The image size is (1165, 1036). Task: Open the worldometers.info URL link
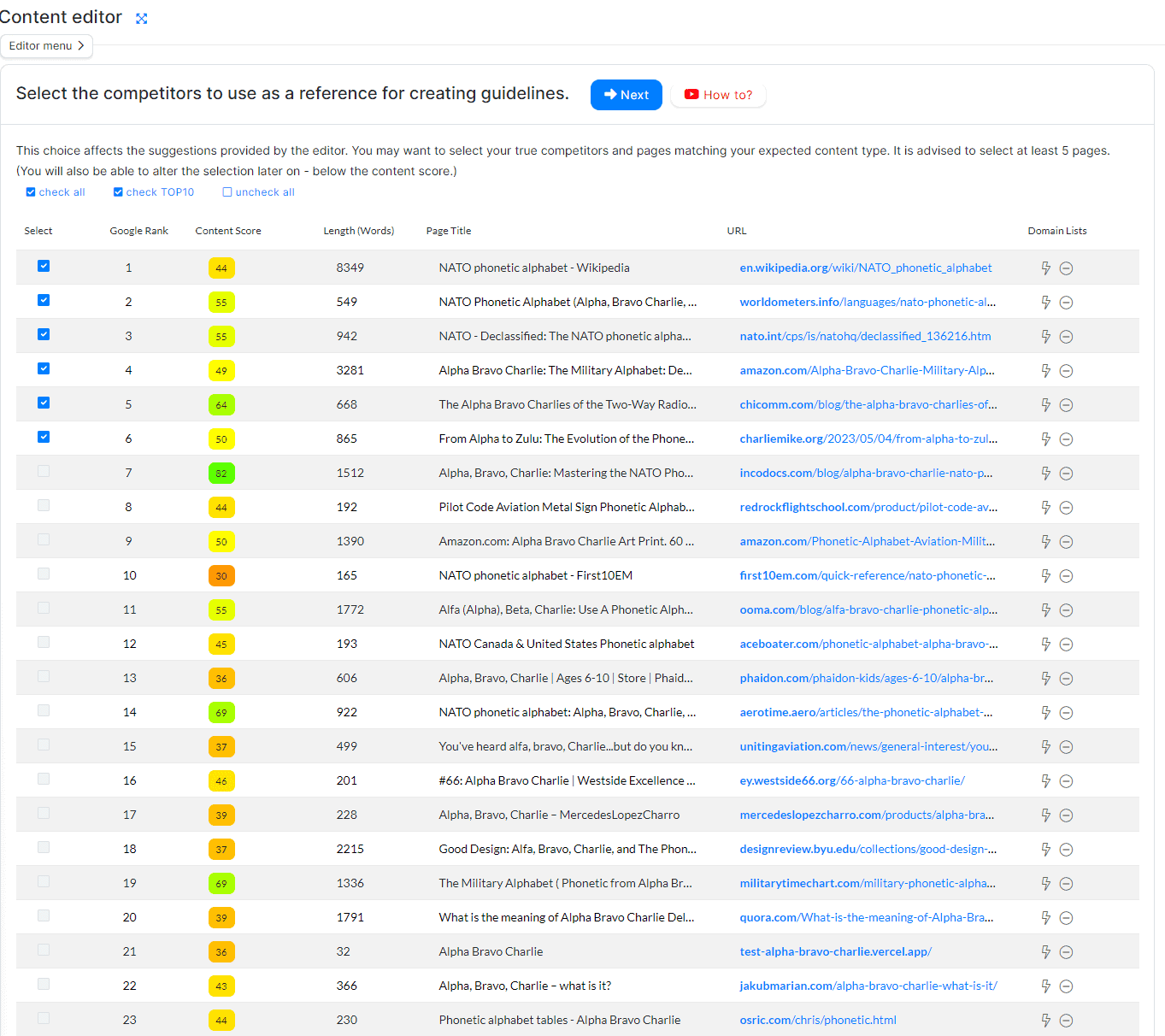(867, 303)
